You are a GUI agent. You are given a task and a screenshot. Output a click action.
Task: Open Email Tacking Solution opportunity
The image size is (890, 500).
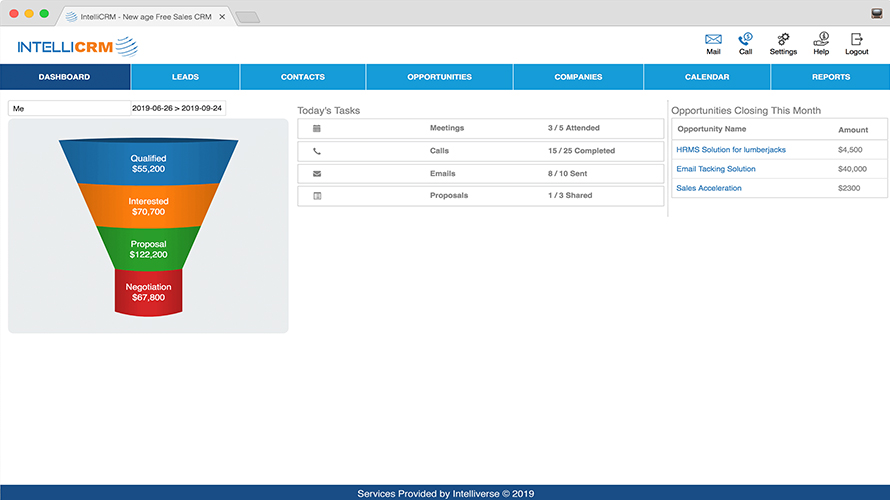[x=716, y=169]
